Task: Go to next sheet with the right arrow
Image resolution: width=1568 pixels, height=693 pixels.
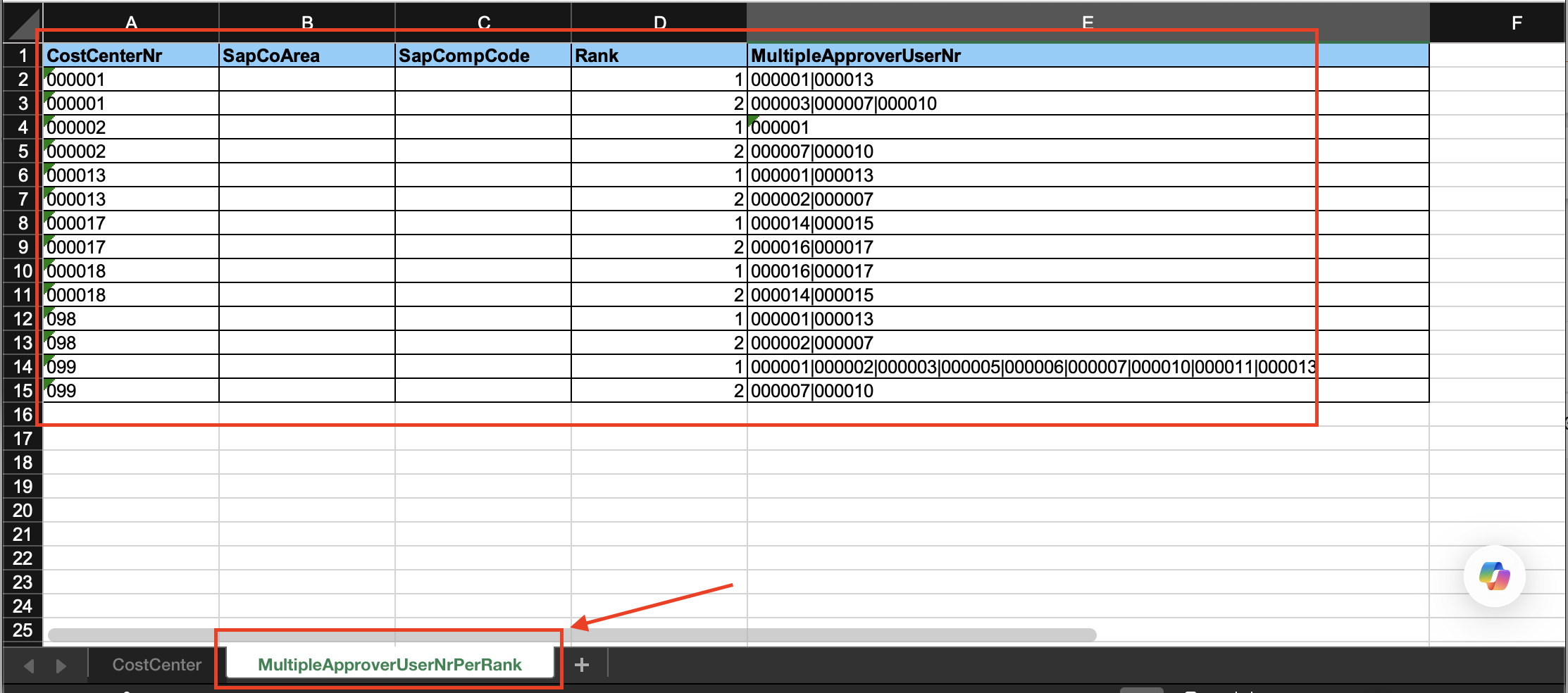Action: click(x=61, y=666)
